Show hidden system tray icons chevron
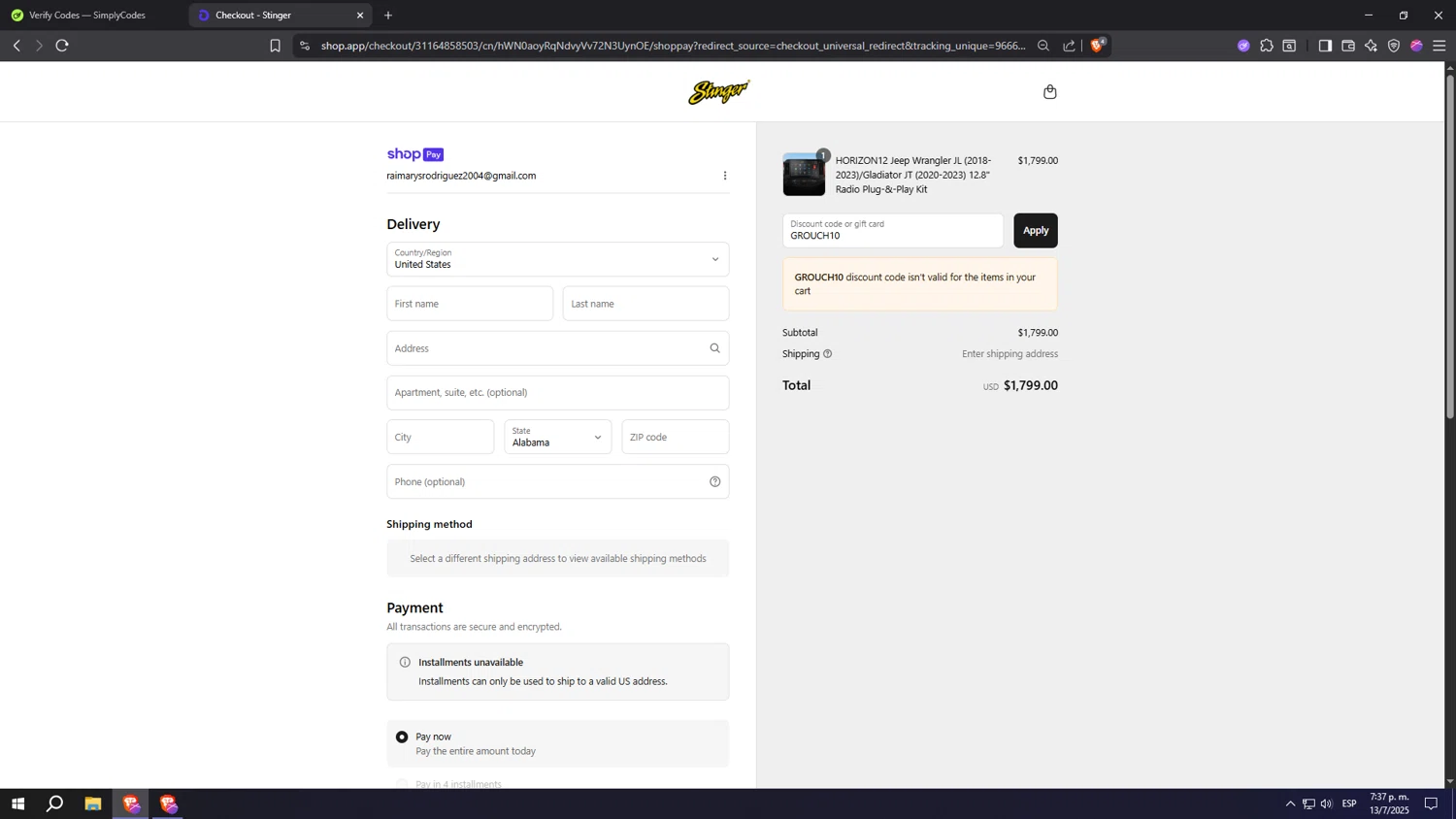The height and width of the screenshot is (819, 1456). point(1290,803)
